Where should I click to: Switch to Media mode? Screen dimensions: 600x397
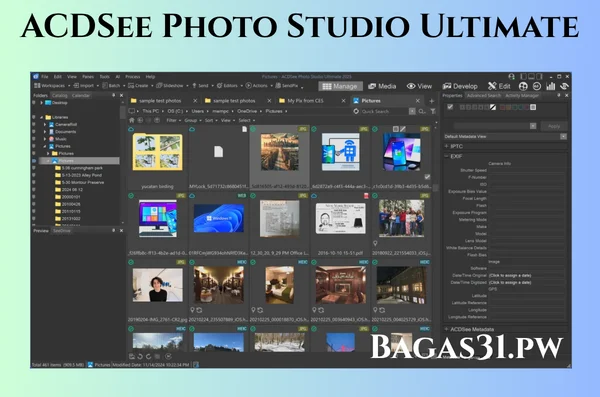click(x=382, y=86)
